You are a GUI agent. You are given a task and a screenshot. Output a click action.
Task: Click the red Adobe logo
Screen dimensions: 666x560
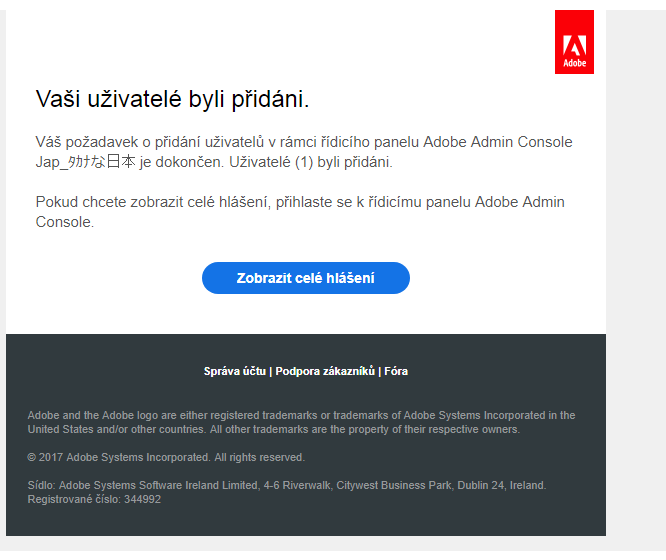coord(574,42)
